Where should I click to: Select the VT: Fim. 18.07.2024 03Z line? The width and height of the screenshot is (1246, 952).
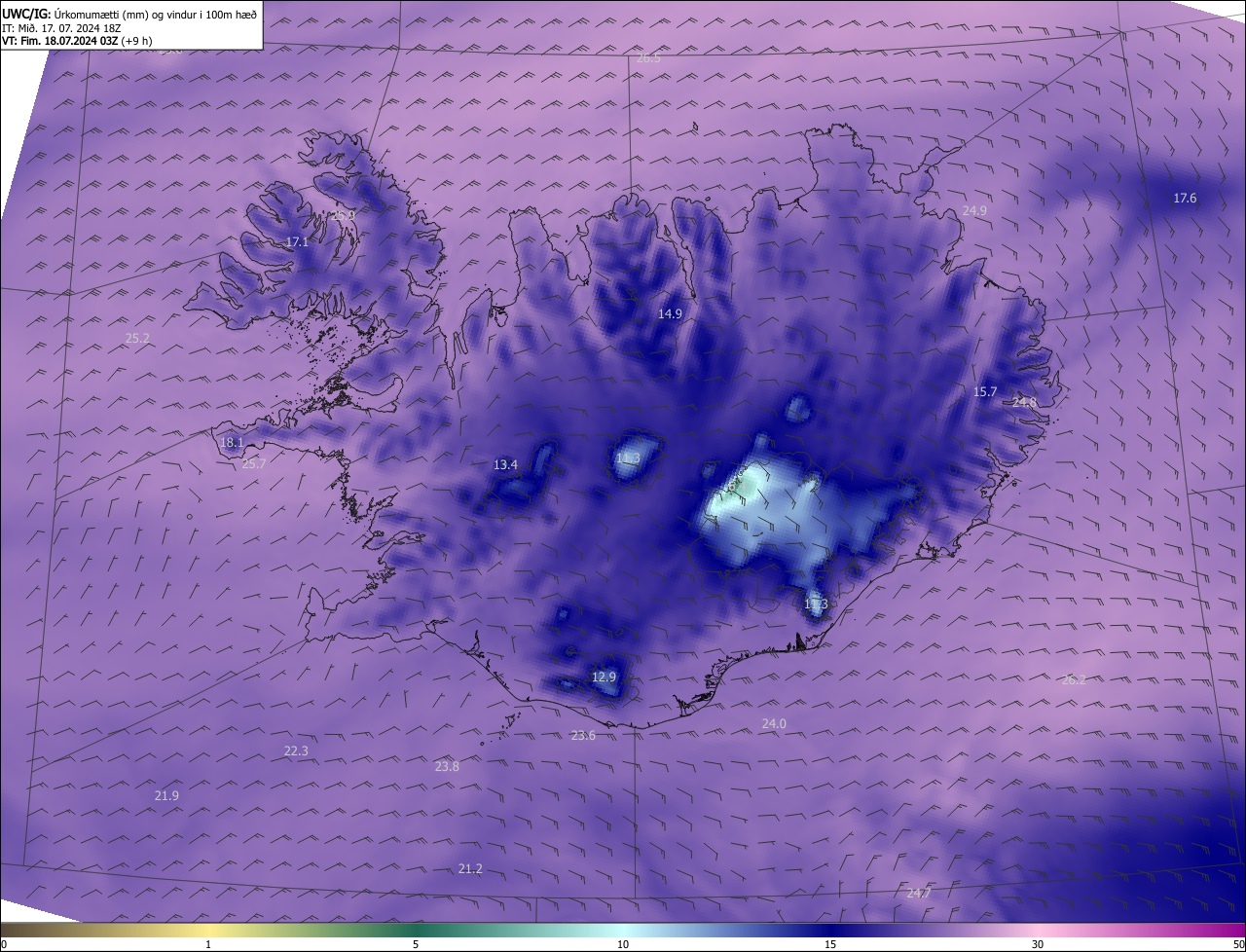[77, 41]
